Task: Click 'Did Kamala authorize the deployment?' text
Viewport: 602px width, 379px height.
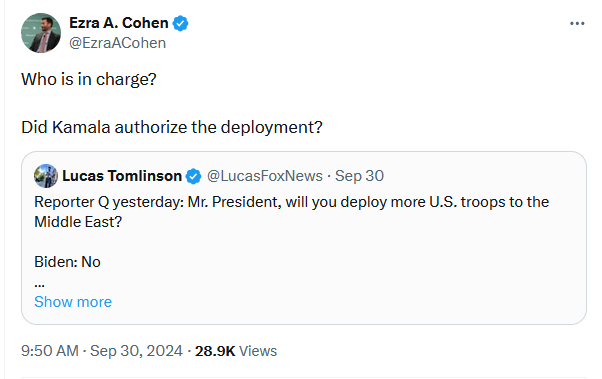Action: [172, 127]
